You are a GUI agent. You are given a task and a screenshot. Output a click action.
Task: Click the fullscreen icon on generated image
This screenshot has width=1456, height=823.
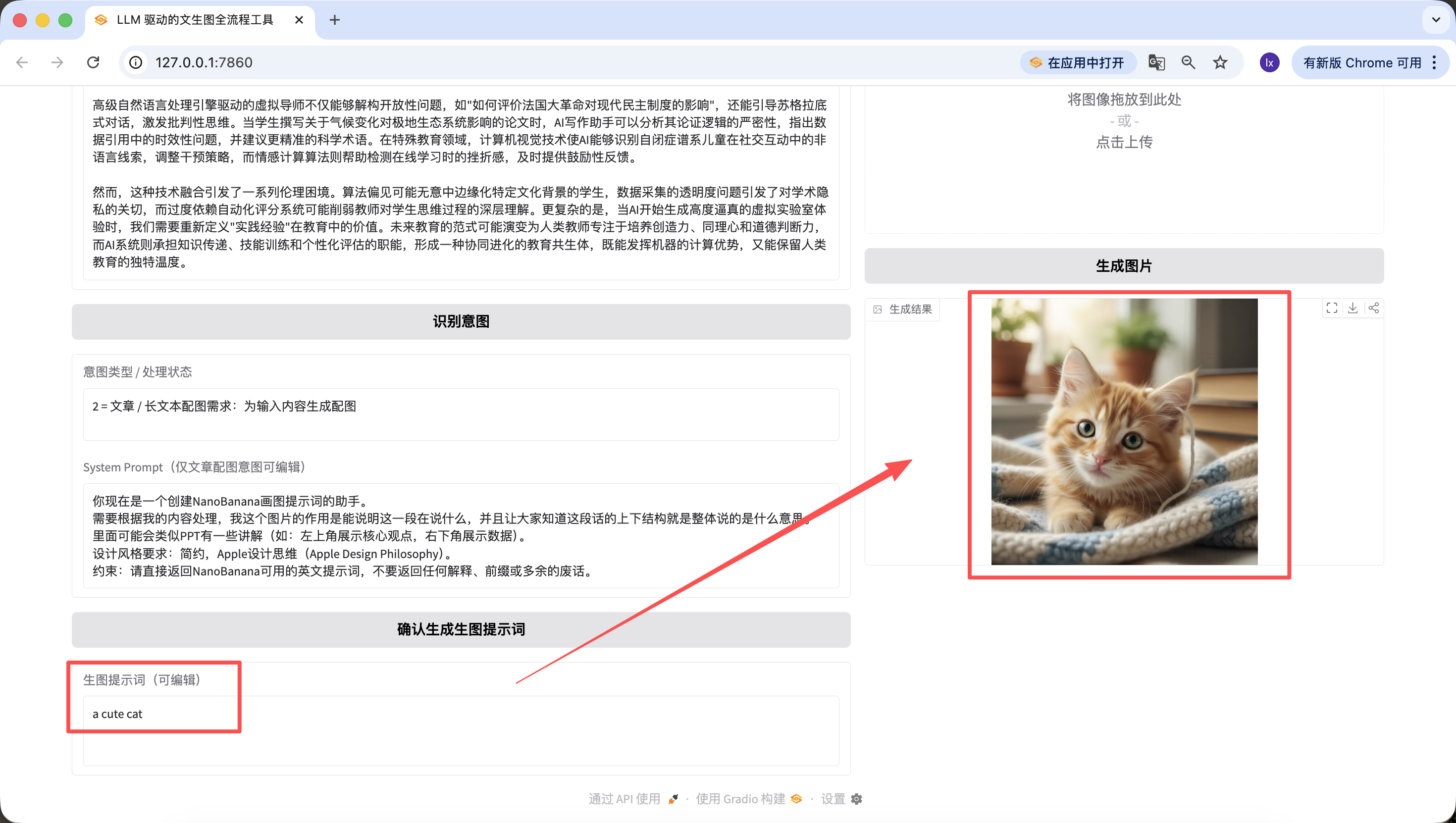[1332, 308]
